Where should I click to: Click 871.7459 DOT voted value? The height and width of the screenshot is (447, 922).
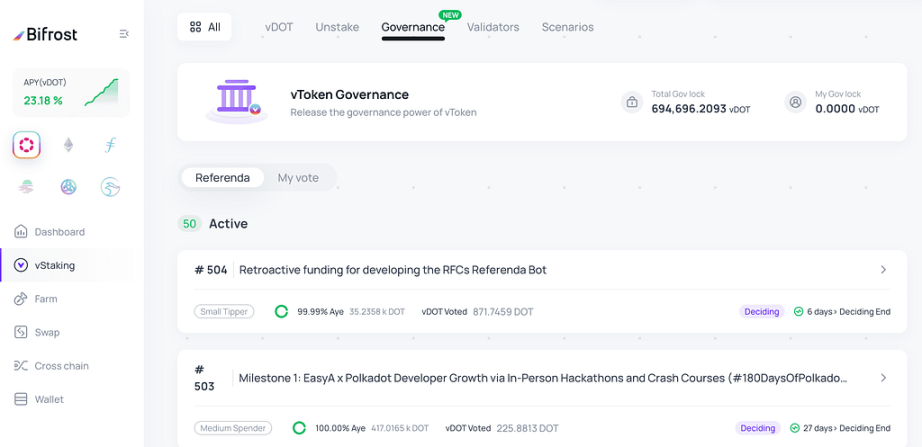click(503, 312)
